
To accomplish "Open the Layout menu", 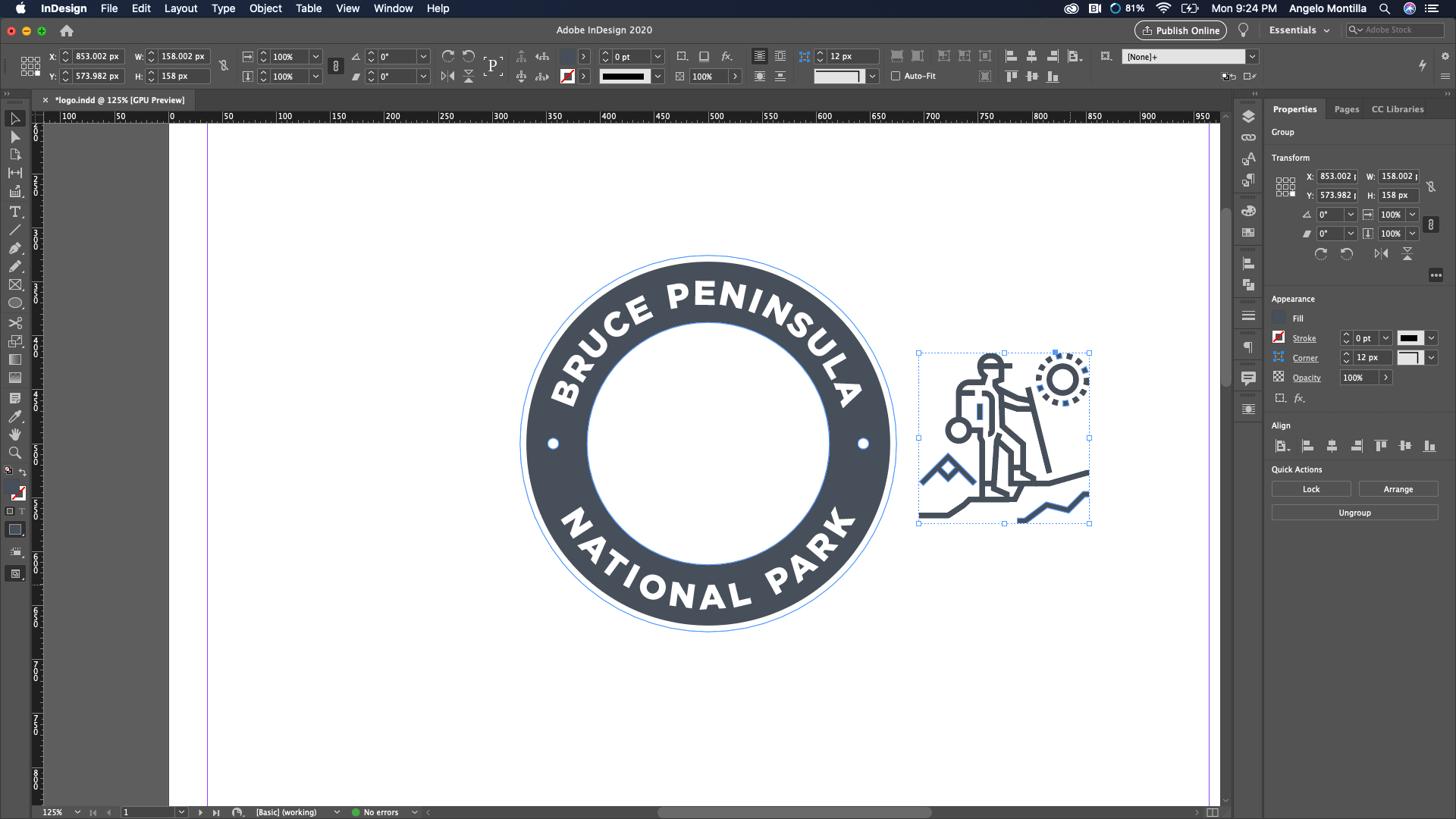I will point(180,8).
